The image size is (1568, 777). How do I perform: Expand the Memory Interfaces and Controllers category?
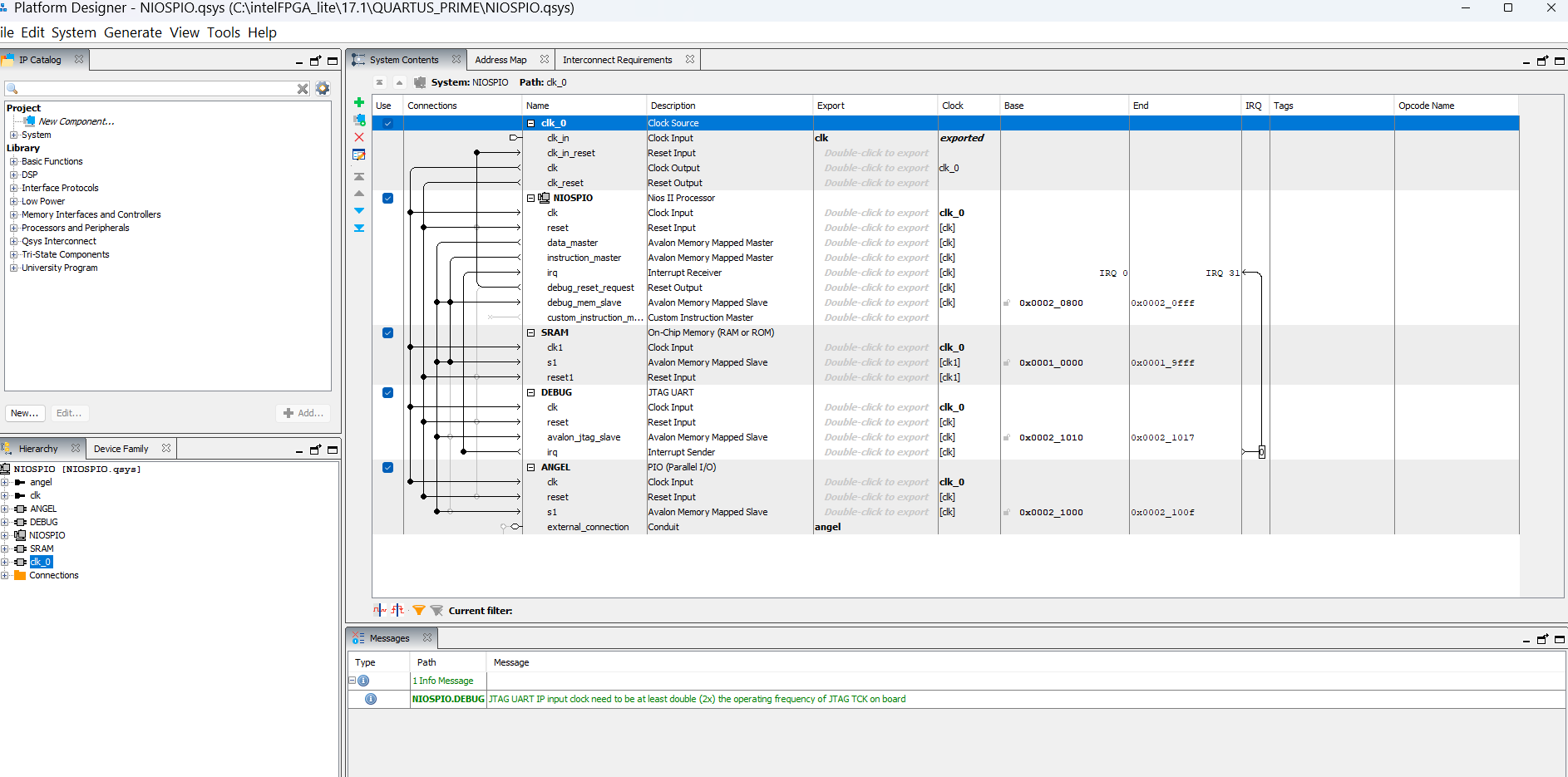point(13,214)
